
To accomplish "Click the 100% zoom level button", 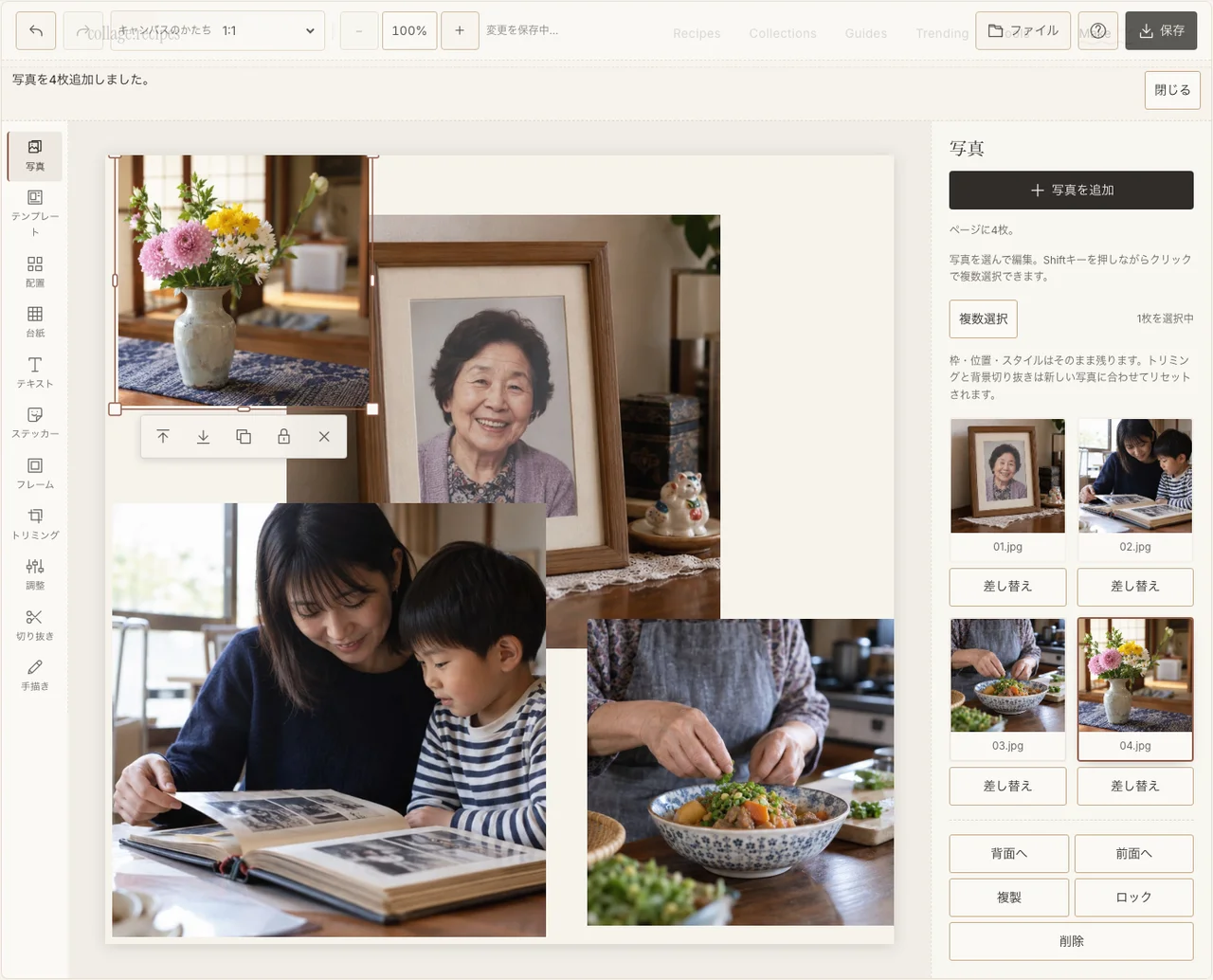I will 409,30.
